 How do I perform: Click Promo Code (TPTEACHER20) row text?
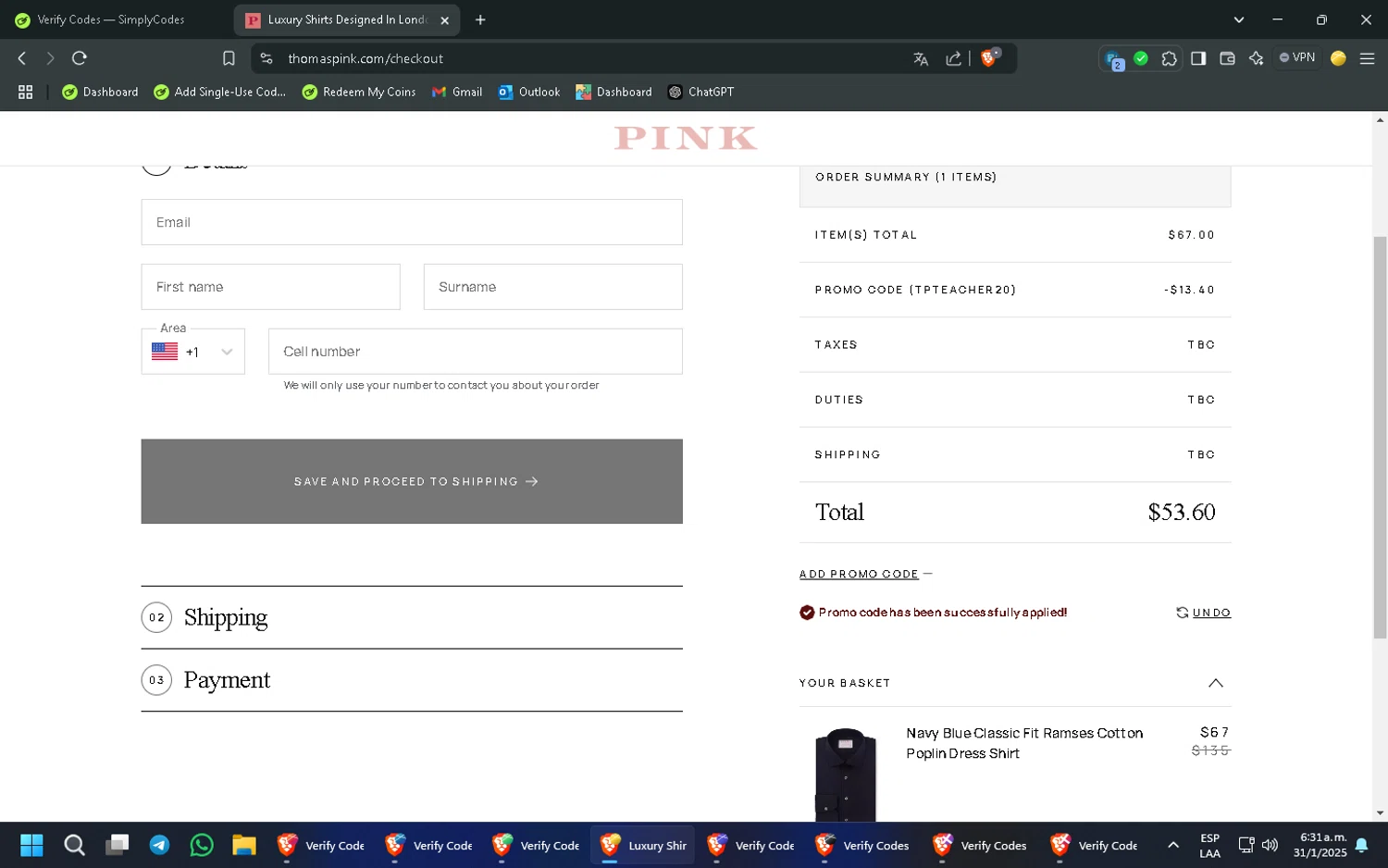(915, 290)
